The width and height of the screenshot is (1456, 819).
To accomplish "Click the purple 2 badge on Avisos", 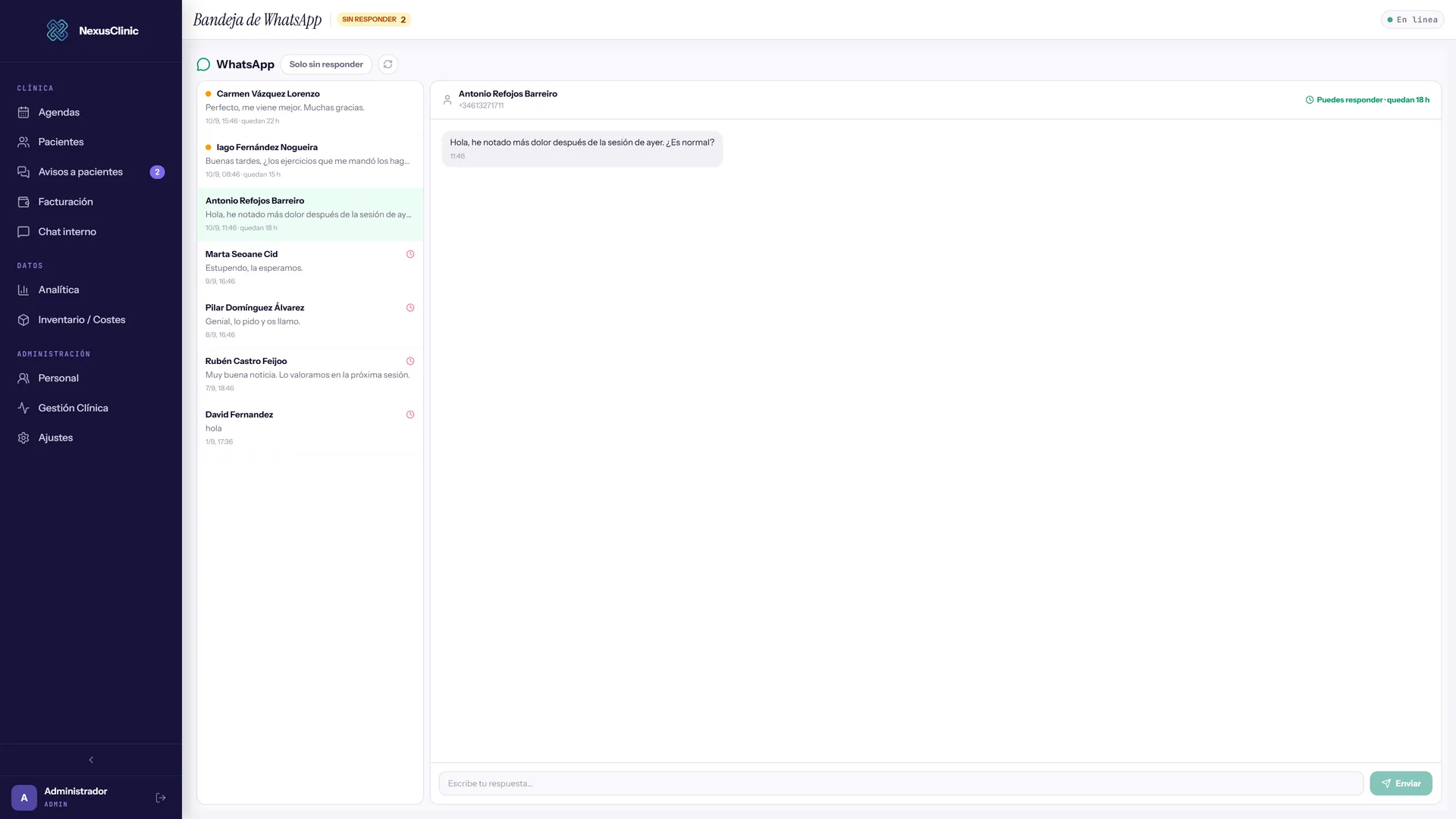I will (157, 172).
